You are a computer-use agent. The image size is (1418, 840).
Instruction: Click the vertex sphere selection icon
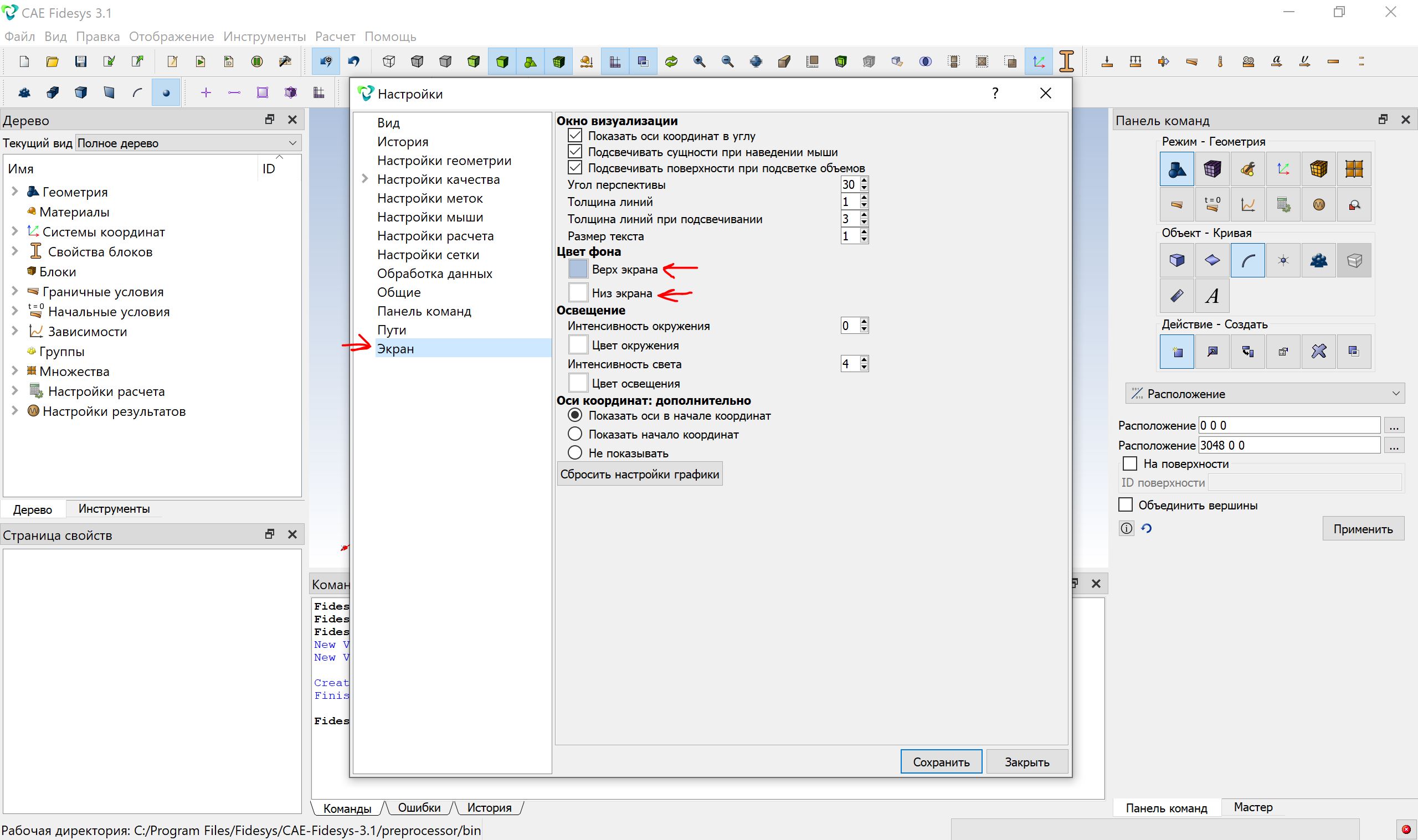point(166,92)
